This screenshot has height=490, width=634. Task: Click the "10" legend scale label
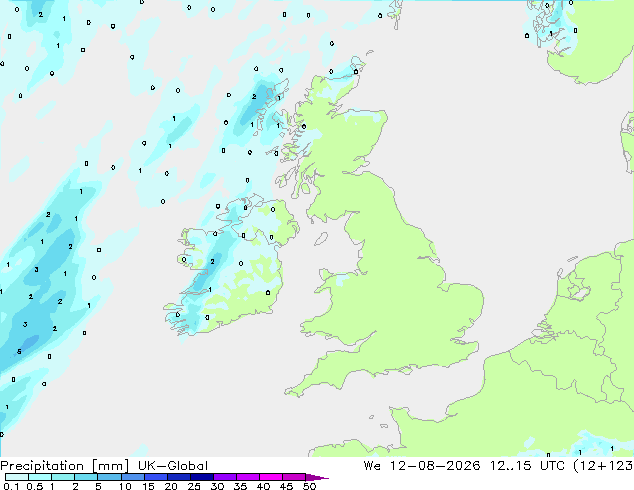click(x=125, y=486)
